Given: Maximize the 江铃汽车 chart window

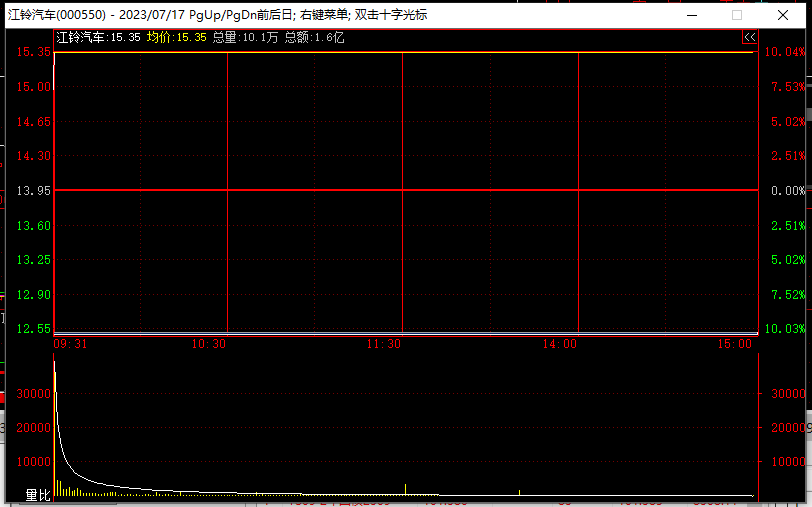Looking at the screenshot, I should click(x=737, y=15).
